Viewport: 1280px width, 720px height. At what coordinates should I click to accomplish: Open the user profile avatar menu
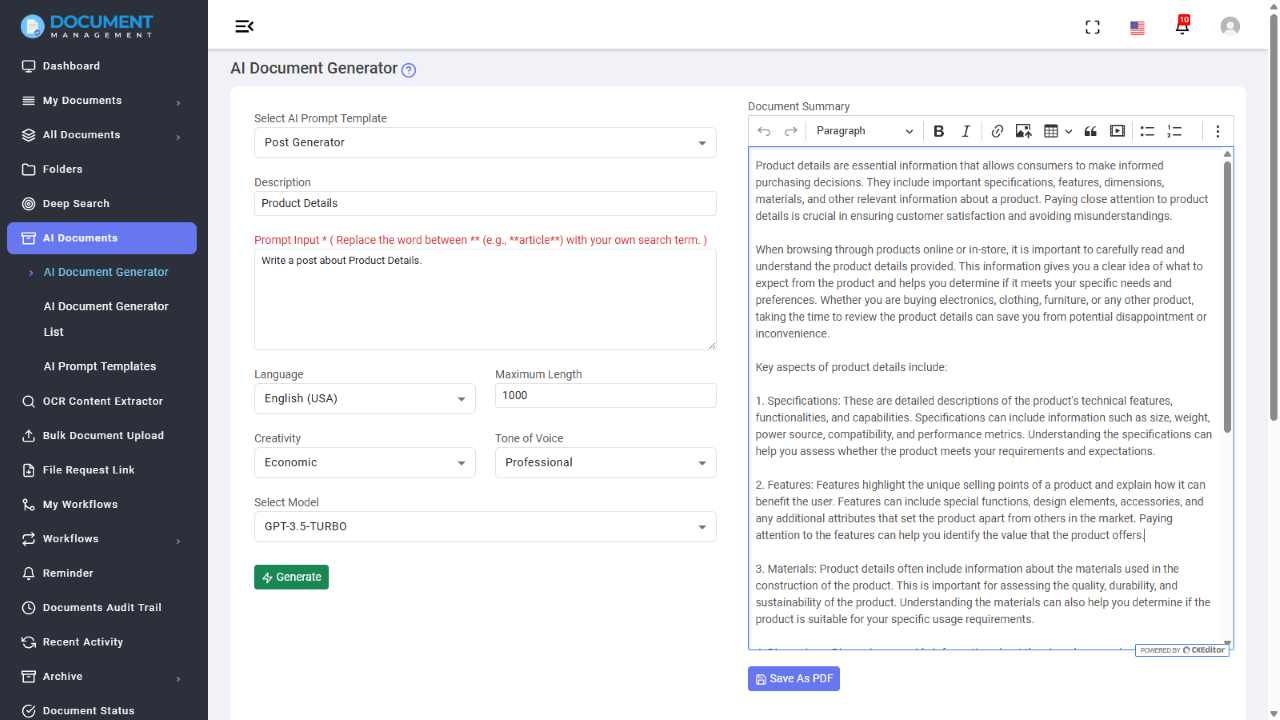[1229, 26]
